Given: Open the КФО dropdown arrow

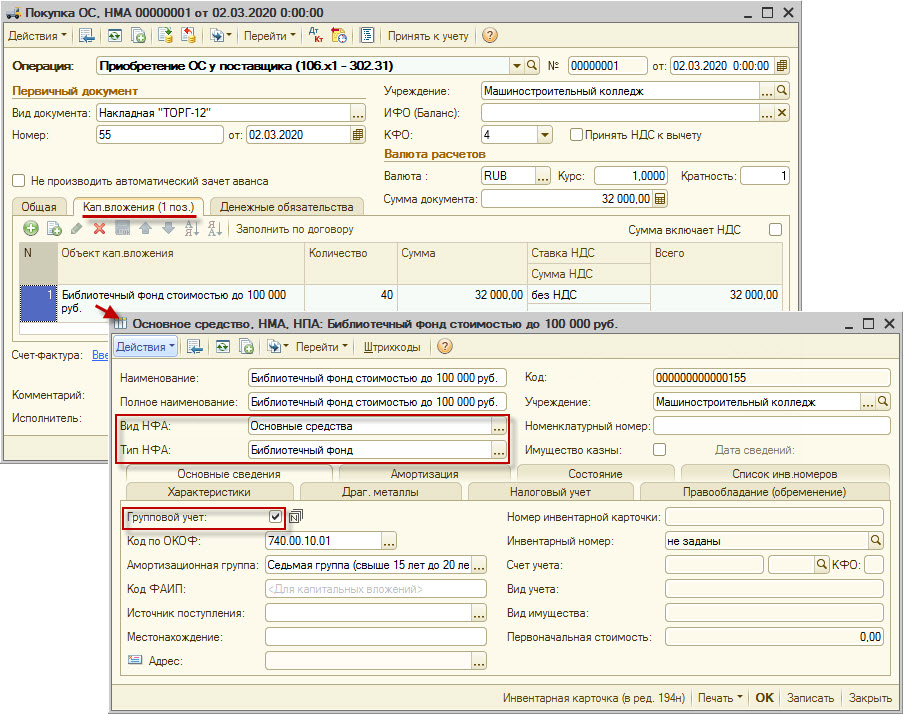Looking at the screenshot, I should (545, 135).
